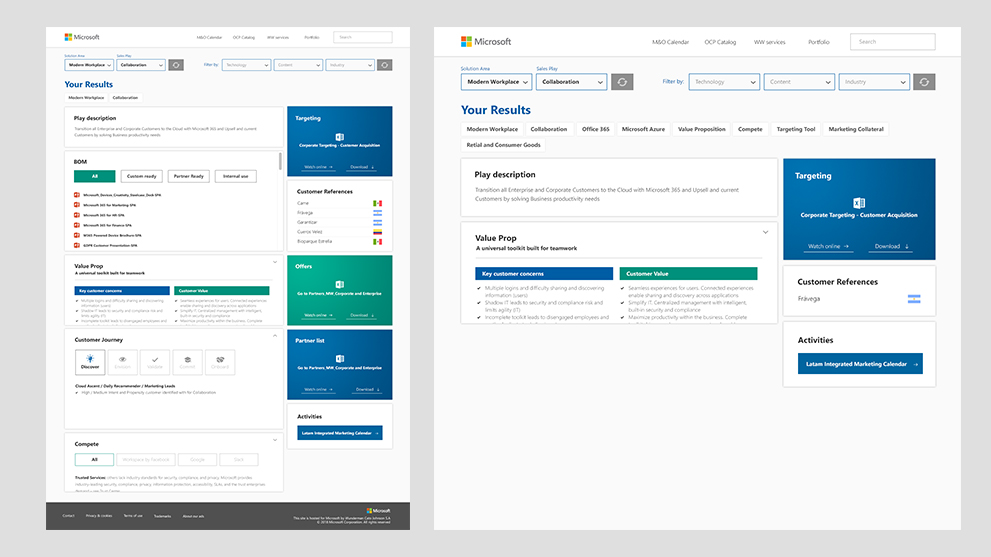Click the Office 365 tag under Your Results
The image size is (991, 557).
[x=595, y=129]
